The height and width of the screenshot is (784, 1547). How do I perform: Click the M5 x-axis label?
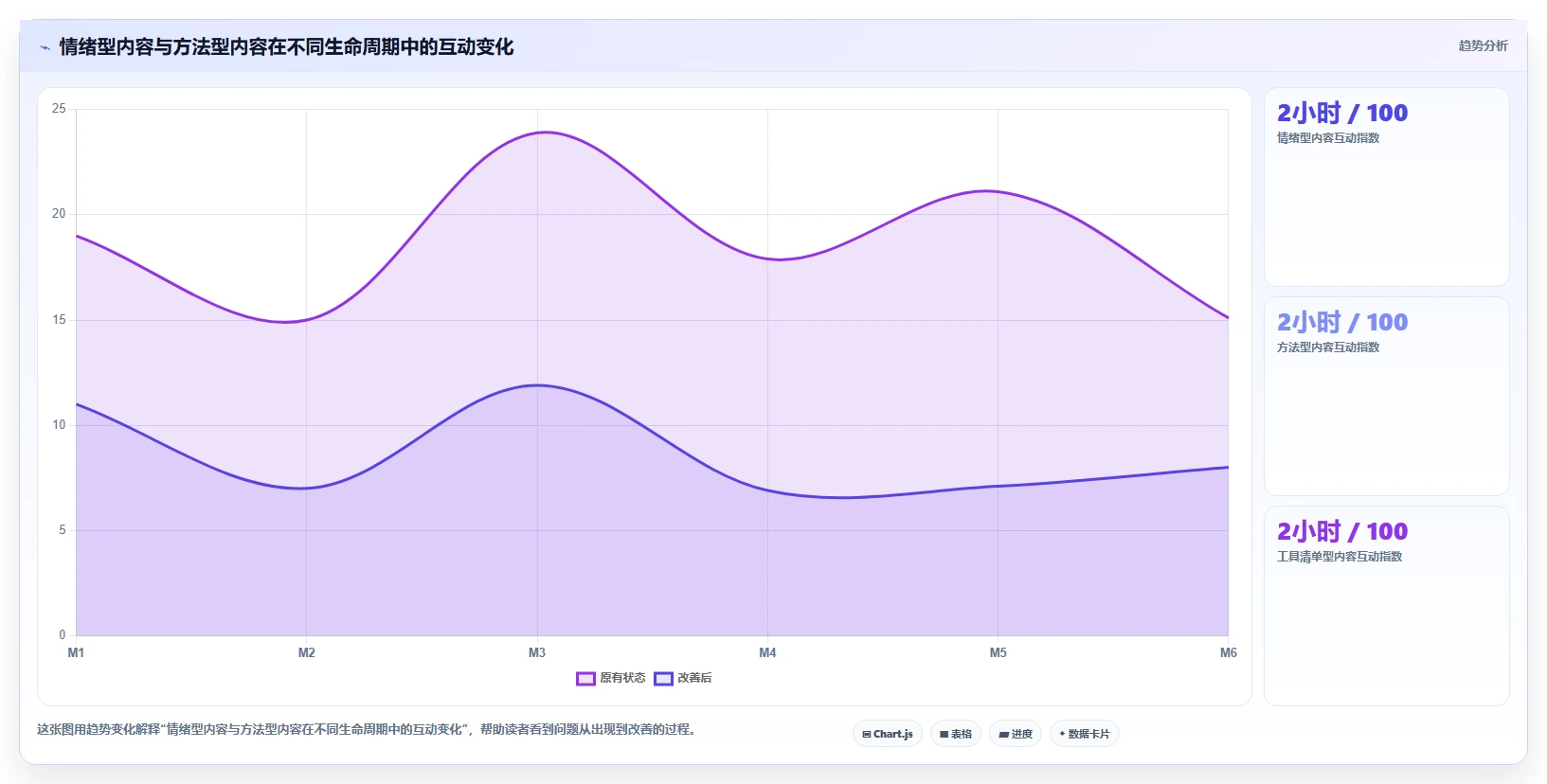998,652
